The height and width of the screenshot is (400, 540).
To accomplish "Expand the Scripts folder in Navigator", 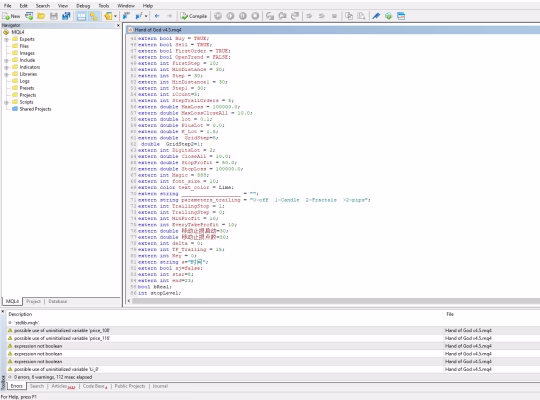I will coord(6,102).
